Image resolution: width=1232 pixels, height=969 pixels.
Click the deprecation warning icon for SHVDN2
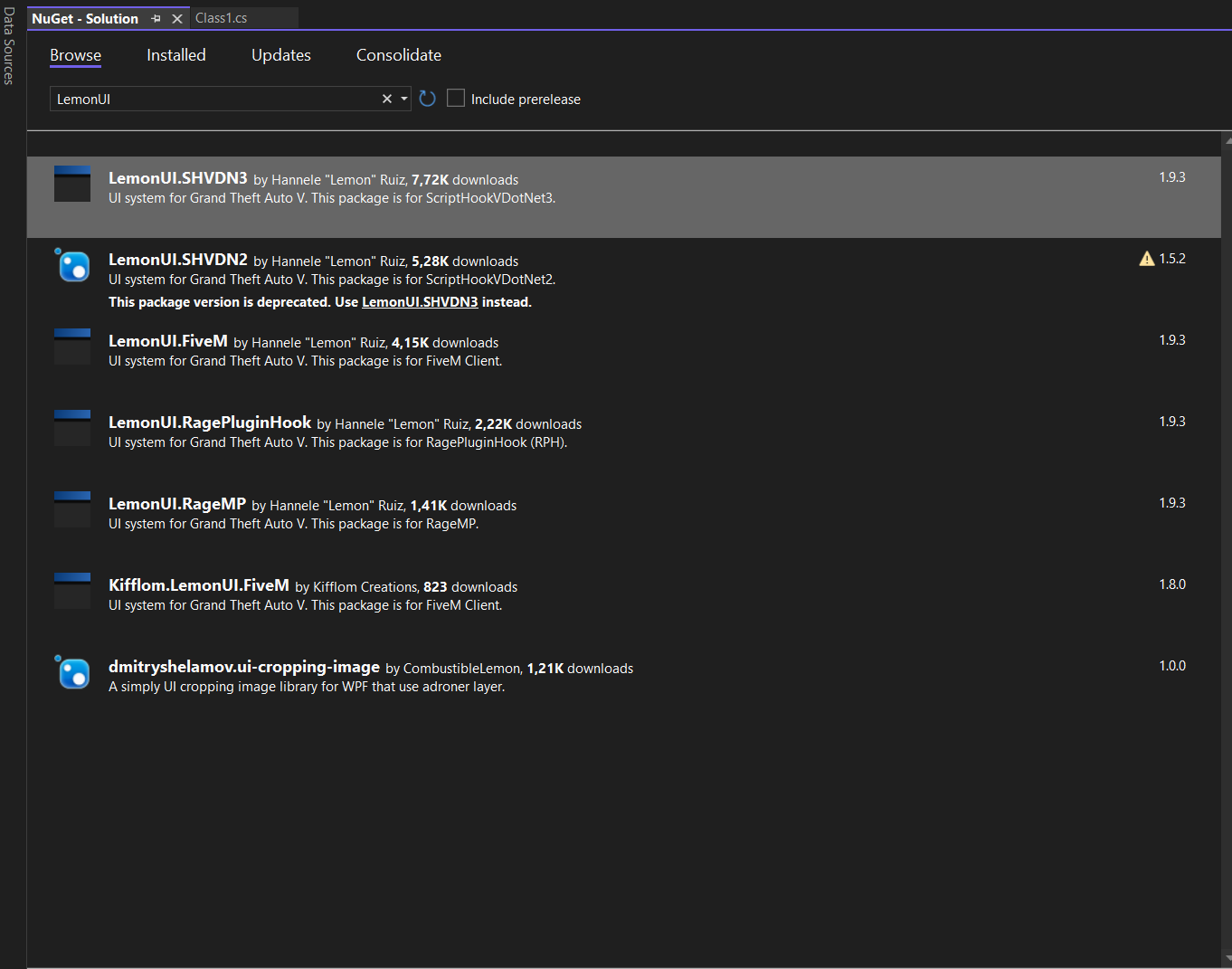click(1147, 259)
